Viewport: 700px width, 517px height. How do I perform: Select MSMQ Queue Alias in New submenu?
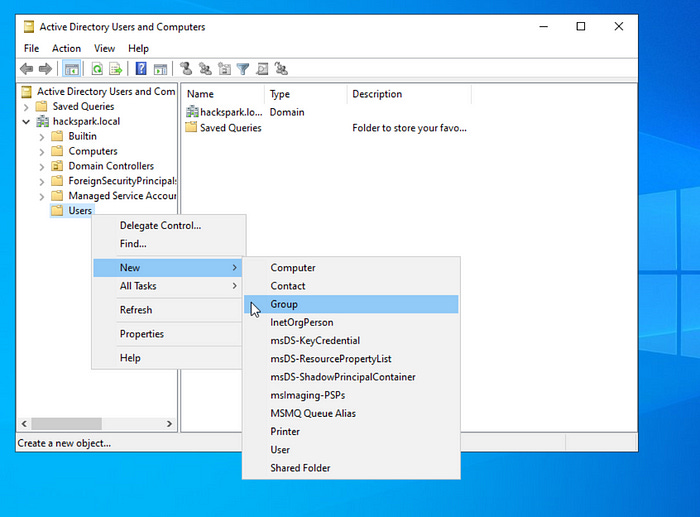(351, 413)
